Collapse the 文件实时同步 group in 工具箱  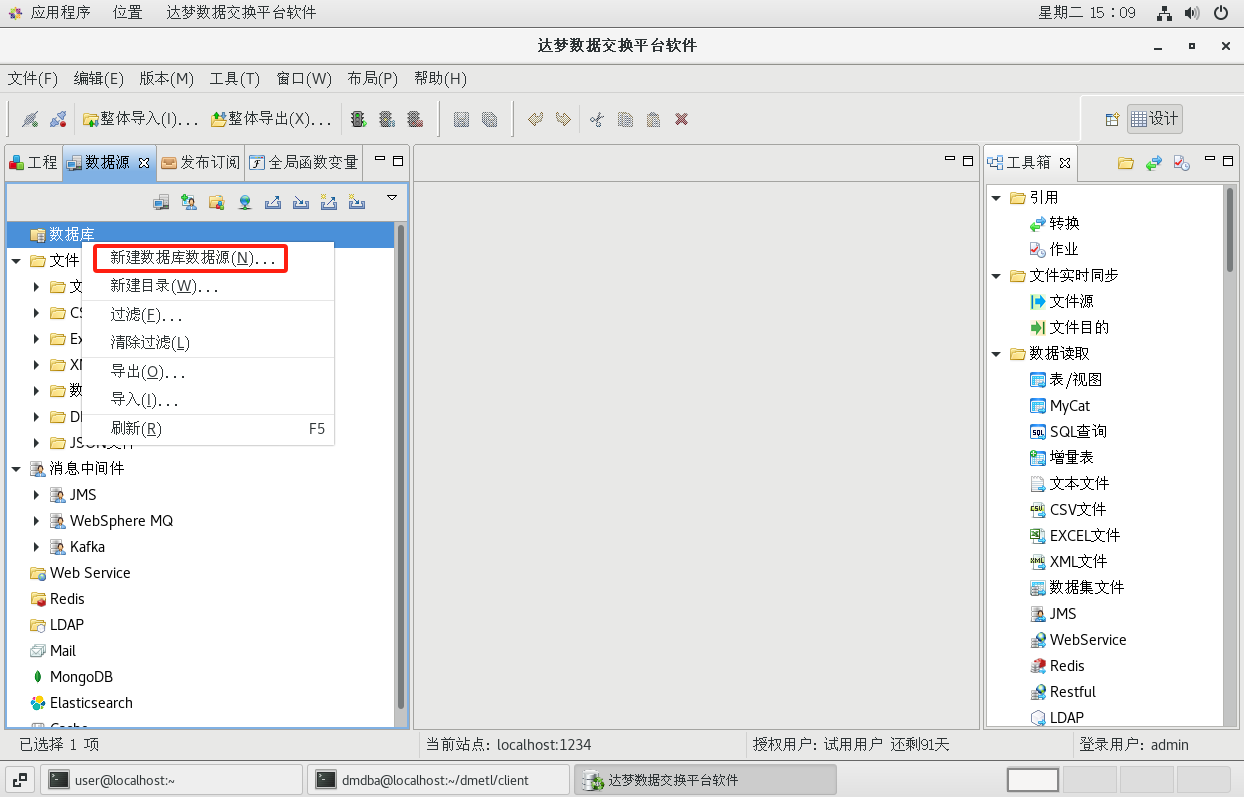(996, 276)
